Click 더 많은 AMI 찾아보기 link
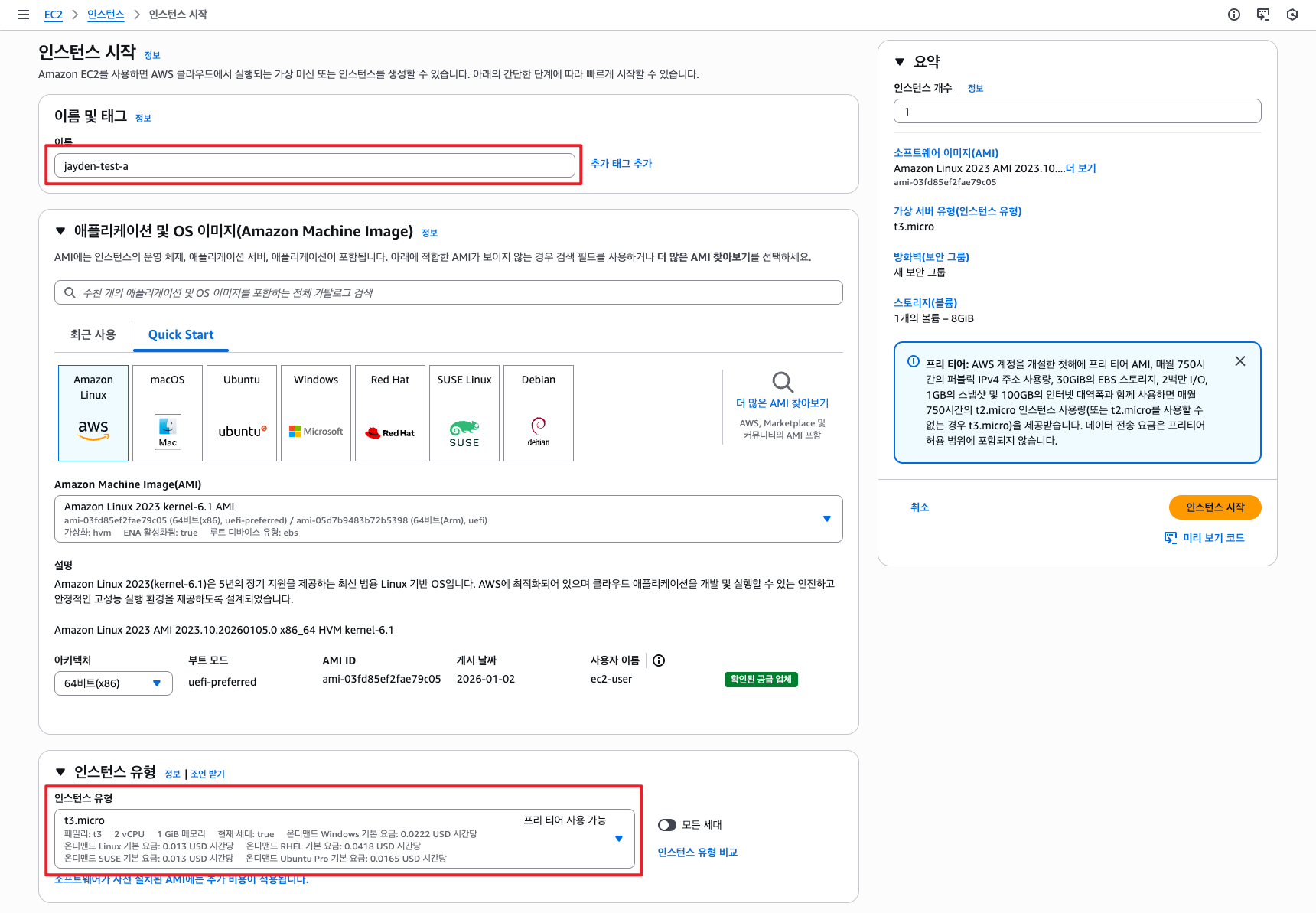1316x913 pixels. pos(782,403)
